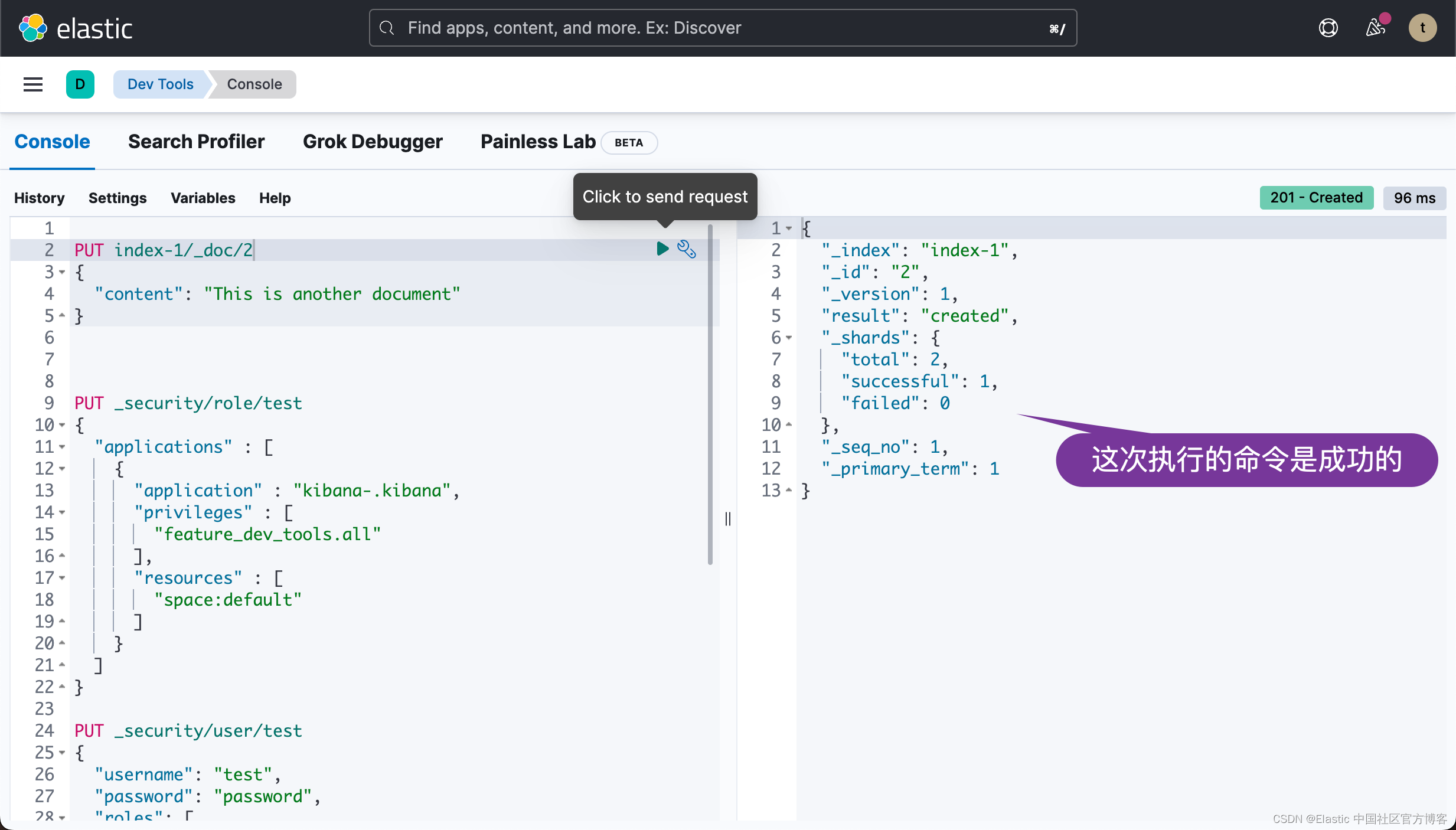The width and height of the screenshot is (1456, 830).
Task: Collapse the editor block at line 3
Action: [x=62, y=272]
